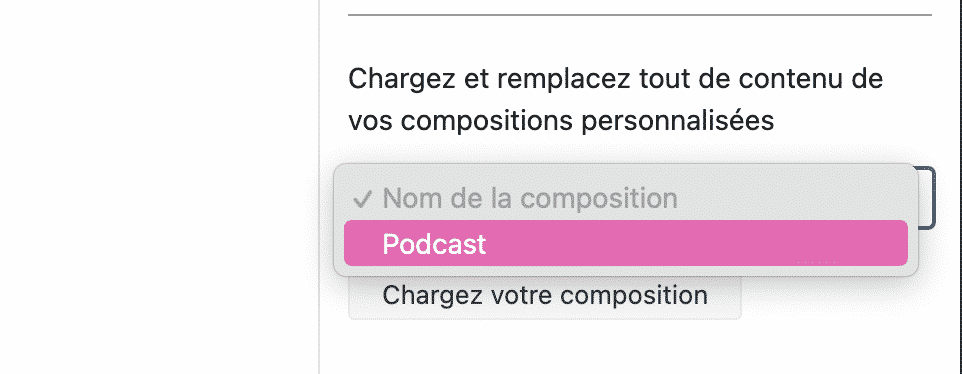Click the checkmark beside Nom de la composition

[363, 199]
